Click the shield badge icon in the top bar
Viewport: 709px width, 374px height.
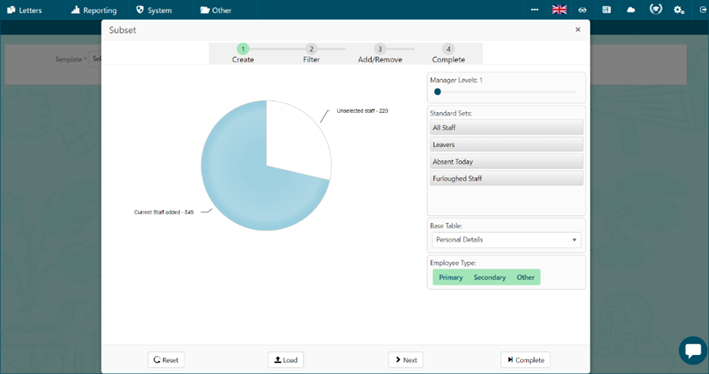pyautogui.click(x=656, y=9)
